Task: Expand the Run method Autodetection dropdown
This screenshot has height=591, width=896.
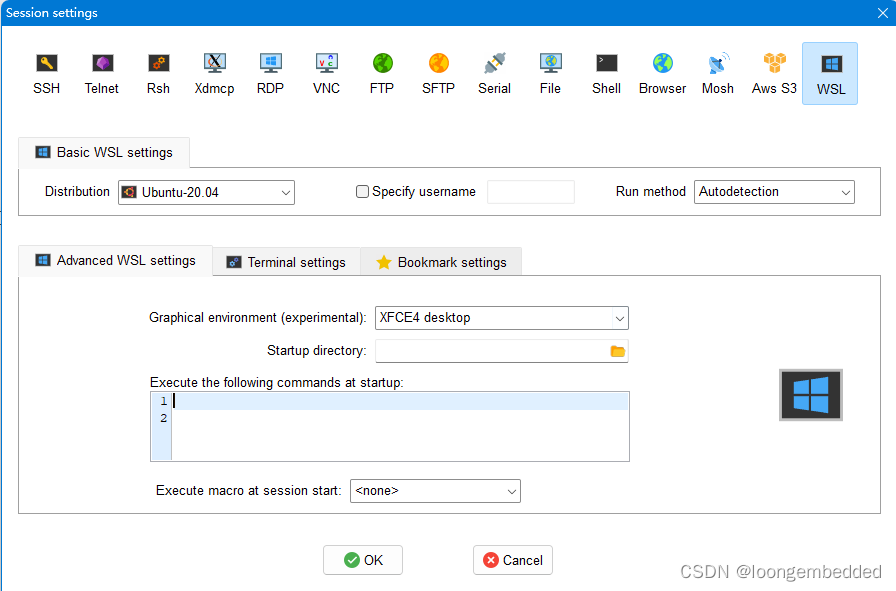Action: [774, 192]
